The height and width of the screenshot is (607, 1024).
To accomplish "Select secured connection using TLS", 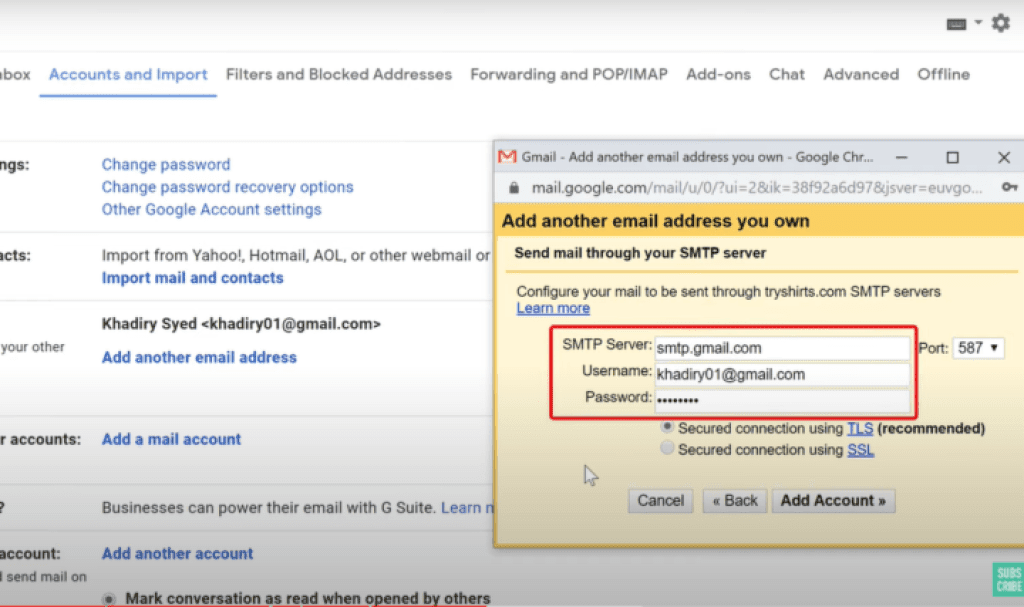I will click(666, 428).
